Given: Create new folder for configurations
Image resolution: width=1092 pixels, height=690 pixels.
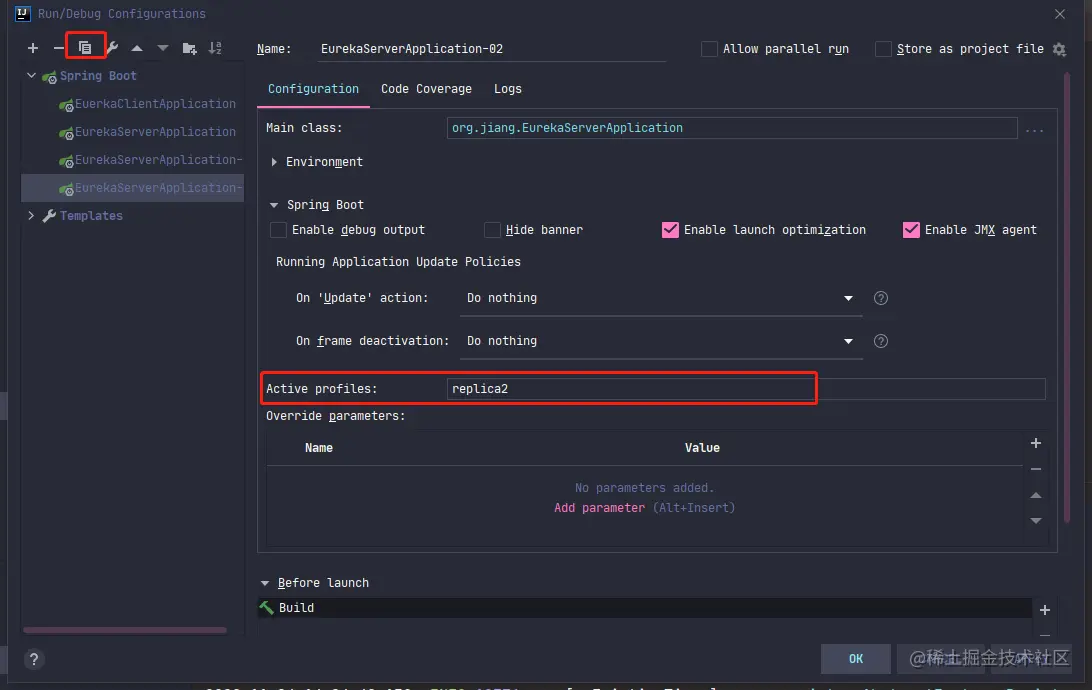Looking at the screenshot, I should (x=189, y=48).
